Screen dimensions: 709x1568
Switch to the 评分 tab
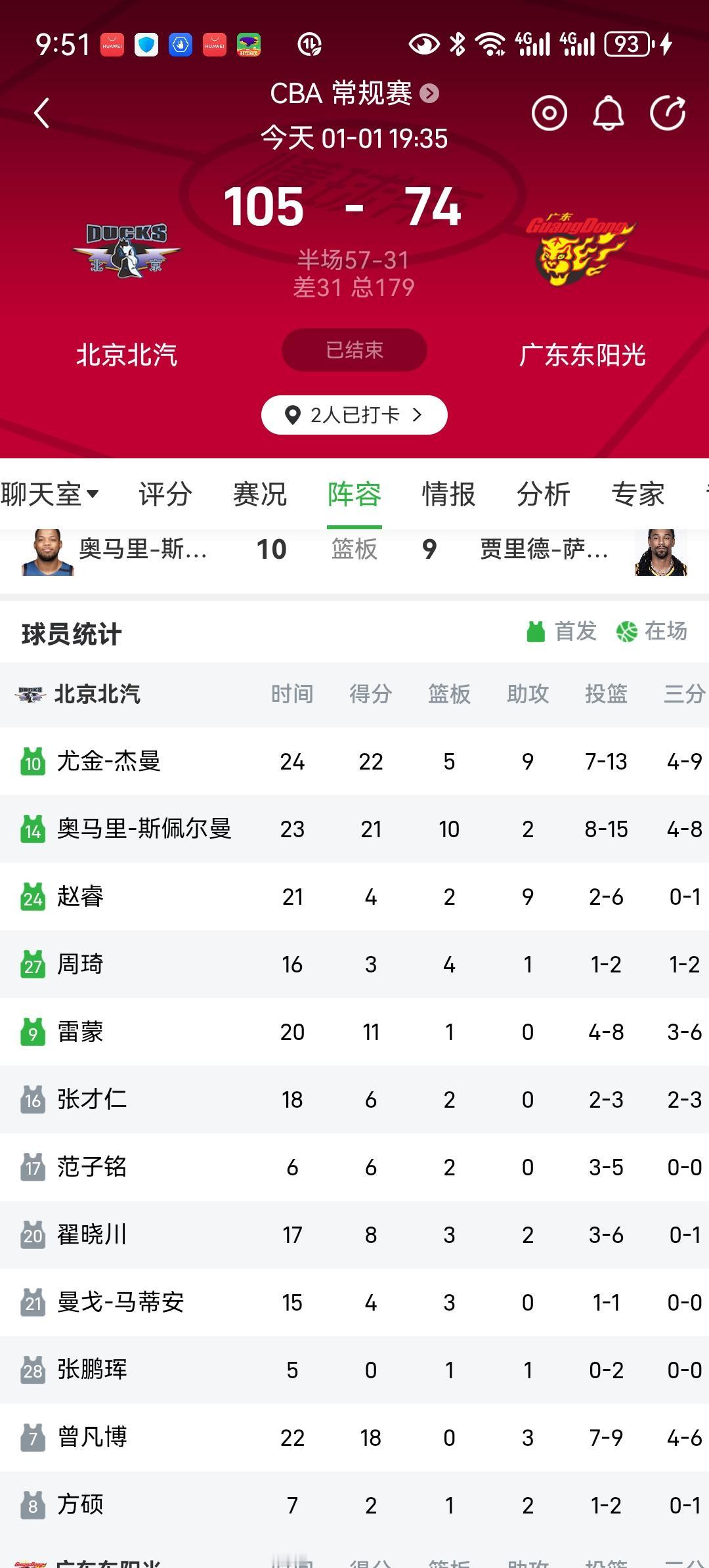click(165, 494)
